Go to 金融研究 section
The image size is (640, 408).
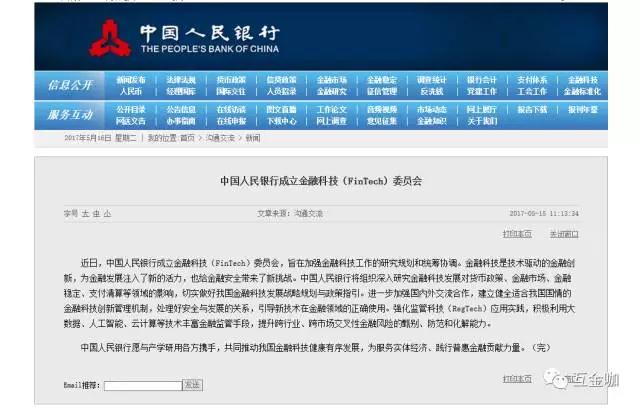(x=331, y=92)
